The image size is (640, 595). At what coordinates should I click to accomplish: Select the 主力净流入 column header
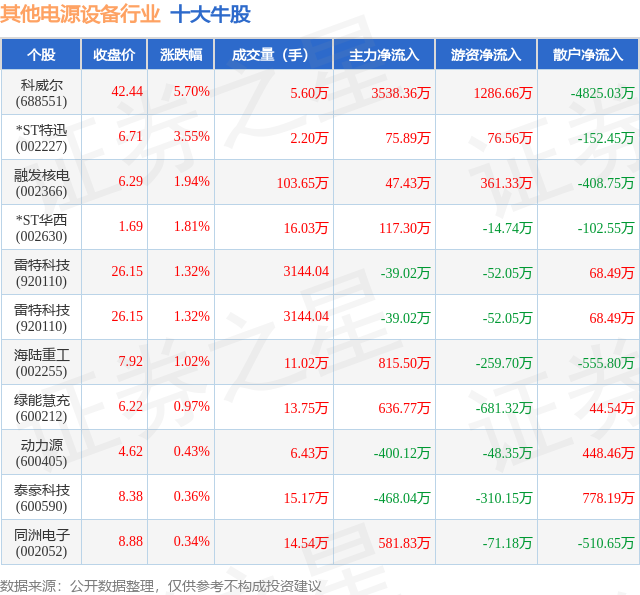384,55
